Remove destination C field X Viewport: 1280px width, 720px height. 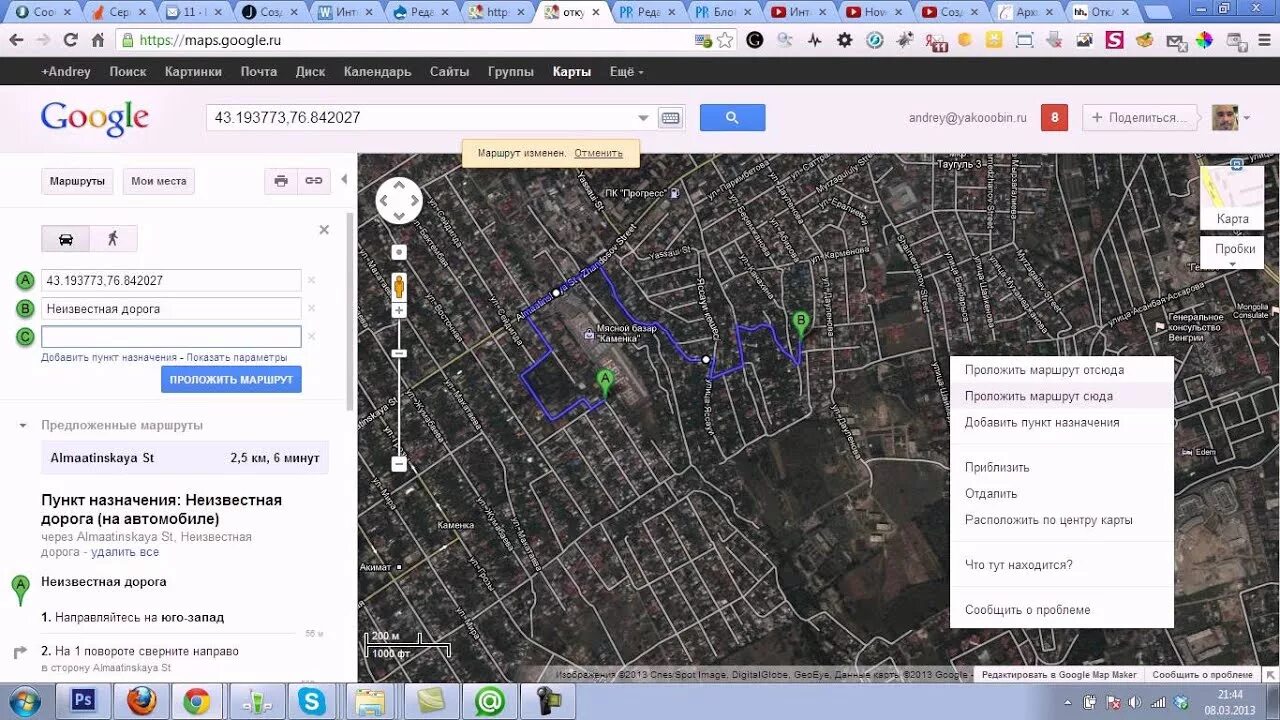(311, 337)
